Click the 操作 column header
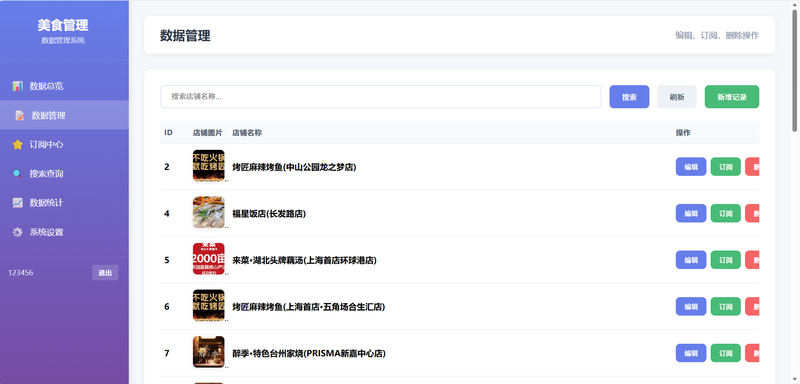Image resolution: width=800 pixels, height=384 pixels. point(683,133)
